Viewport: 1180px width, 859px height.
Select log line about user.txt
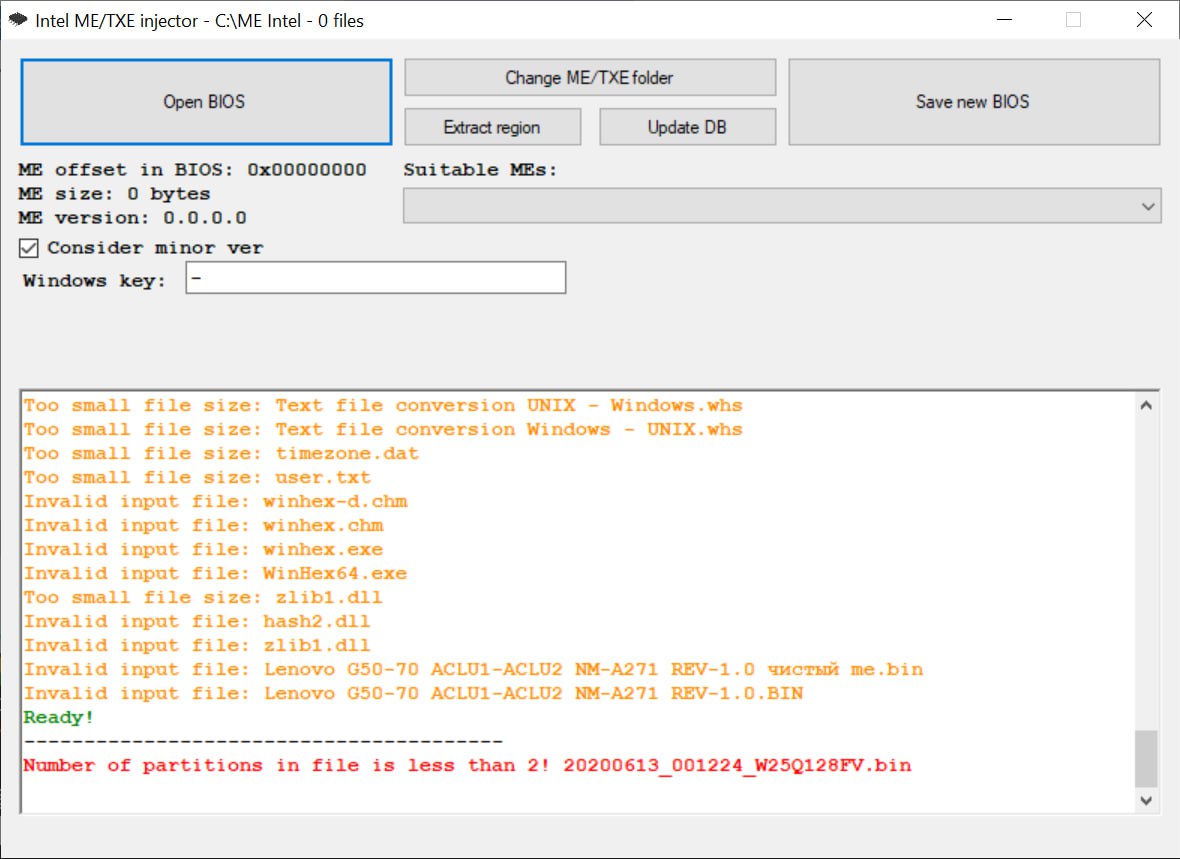click(x=197, y=477)
